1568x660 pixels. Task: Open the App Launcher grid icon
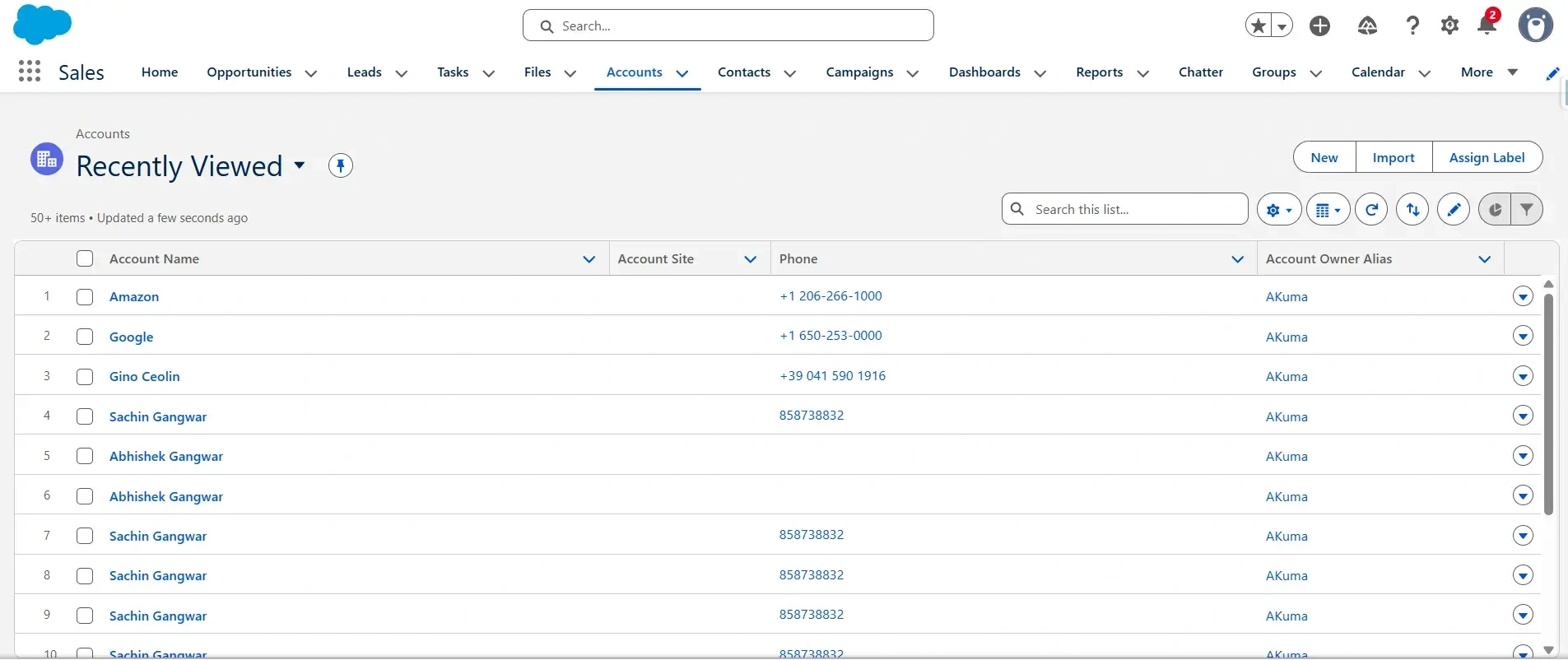(x=30, y=72)
